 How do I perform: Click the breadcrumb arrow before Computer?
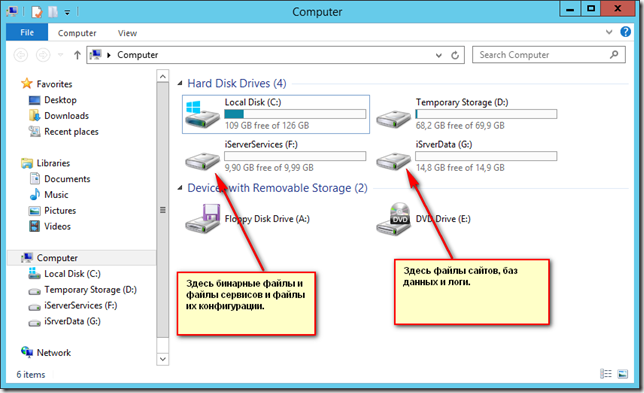pos(109,55)
